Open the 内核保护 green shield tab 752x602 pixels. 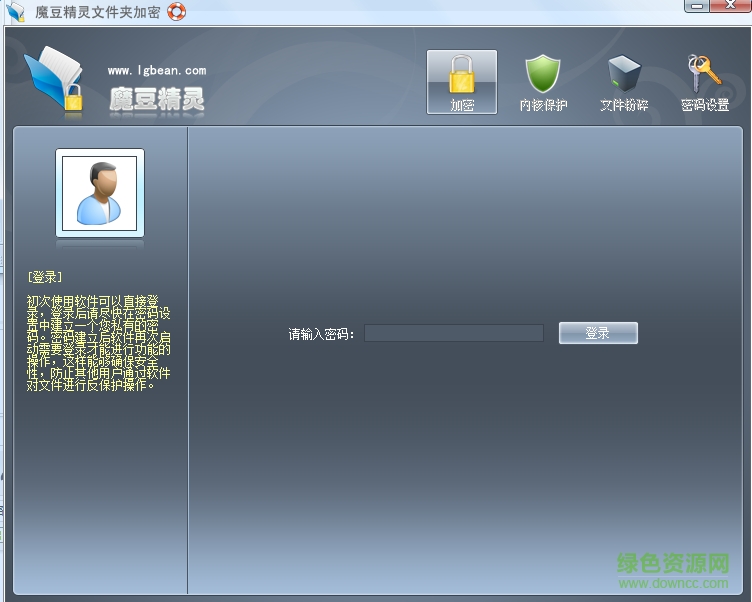click(543, 82)
